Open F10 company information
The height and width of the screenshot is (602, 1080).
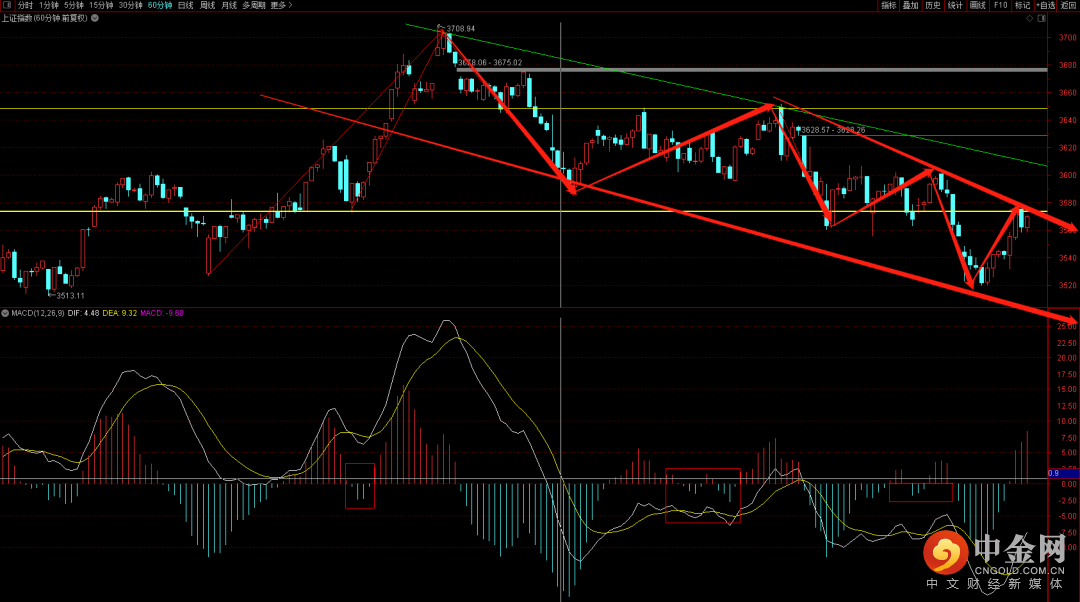click(x=999, y=5)
